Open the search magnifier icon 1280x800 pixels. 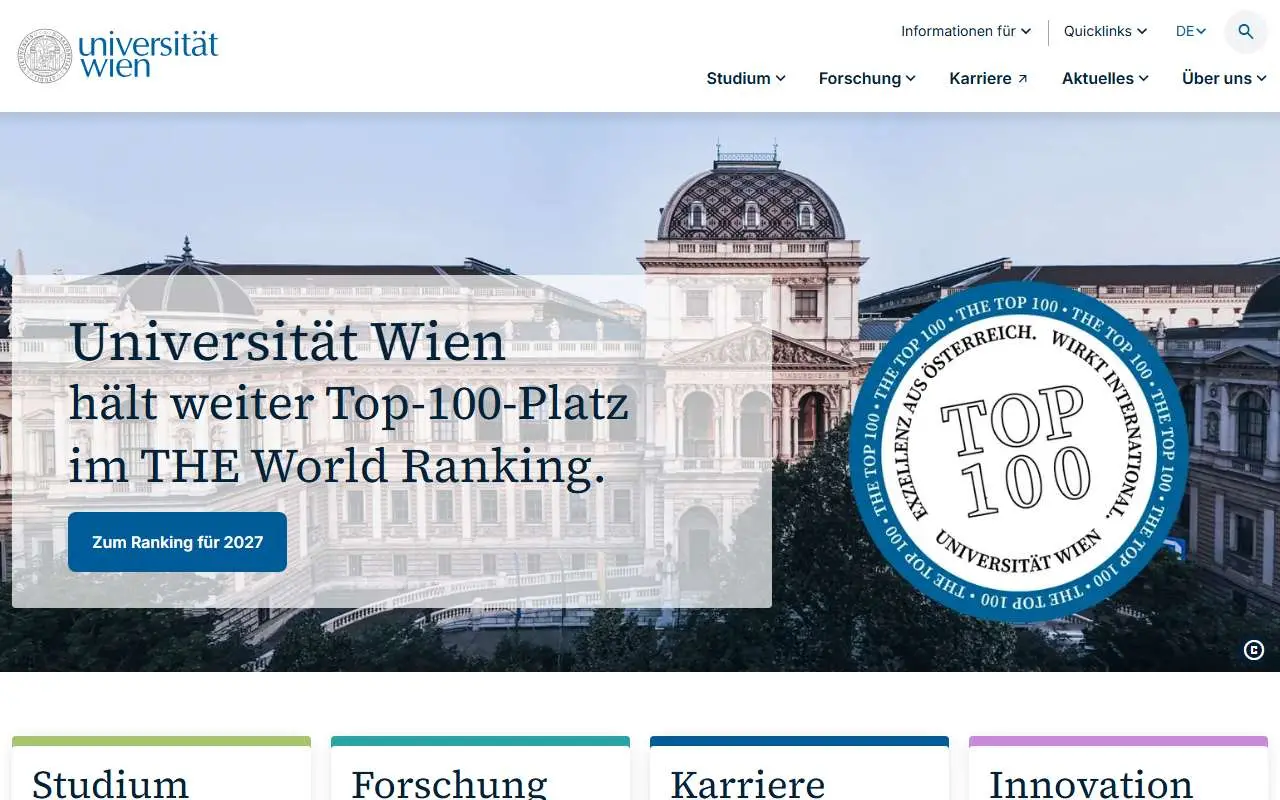point(1246,32)
